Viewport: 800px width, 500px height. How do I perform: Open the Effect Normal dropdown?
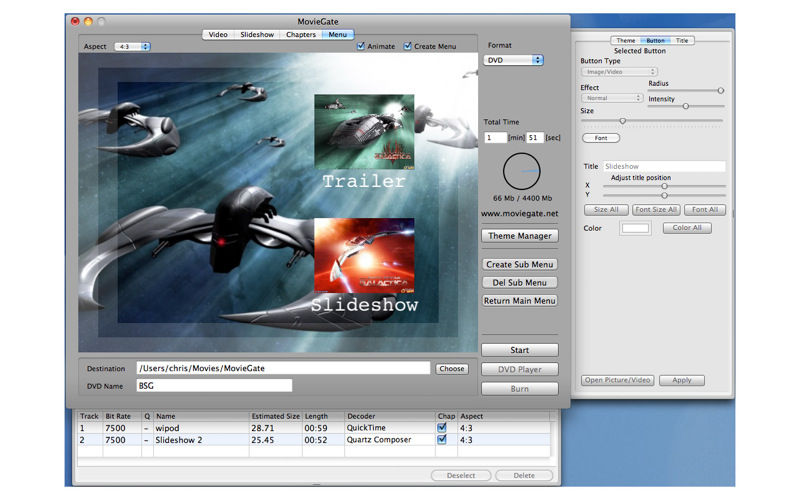coord(612,98)
